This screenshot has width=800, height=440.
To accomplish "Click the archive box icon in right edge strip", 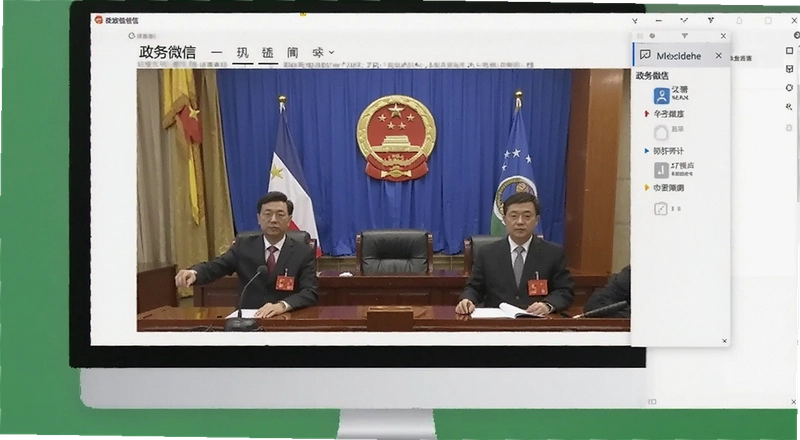I will tap(790, 69).
